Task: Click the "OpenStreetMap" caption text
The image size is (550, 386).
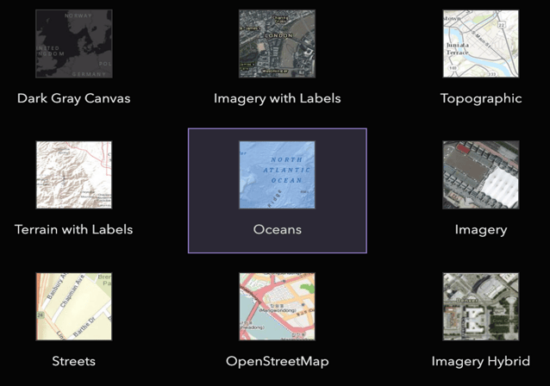Action: (x=277, y=361)
